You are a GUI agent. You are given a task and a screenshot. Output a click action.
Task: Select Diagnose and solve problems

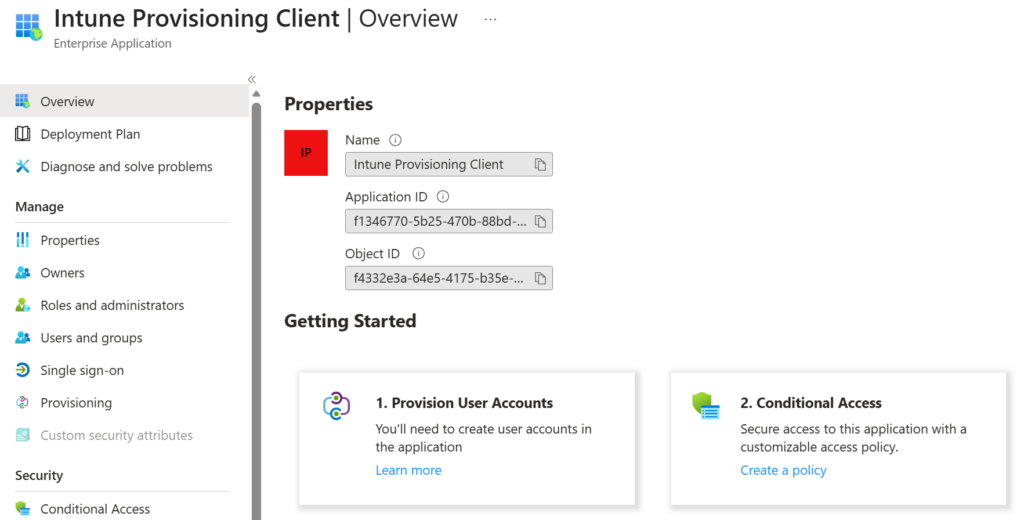(126, 167)
